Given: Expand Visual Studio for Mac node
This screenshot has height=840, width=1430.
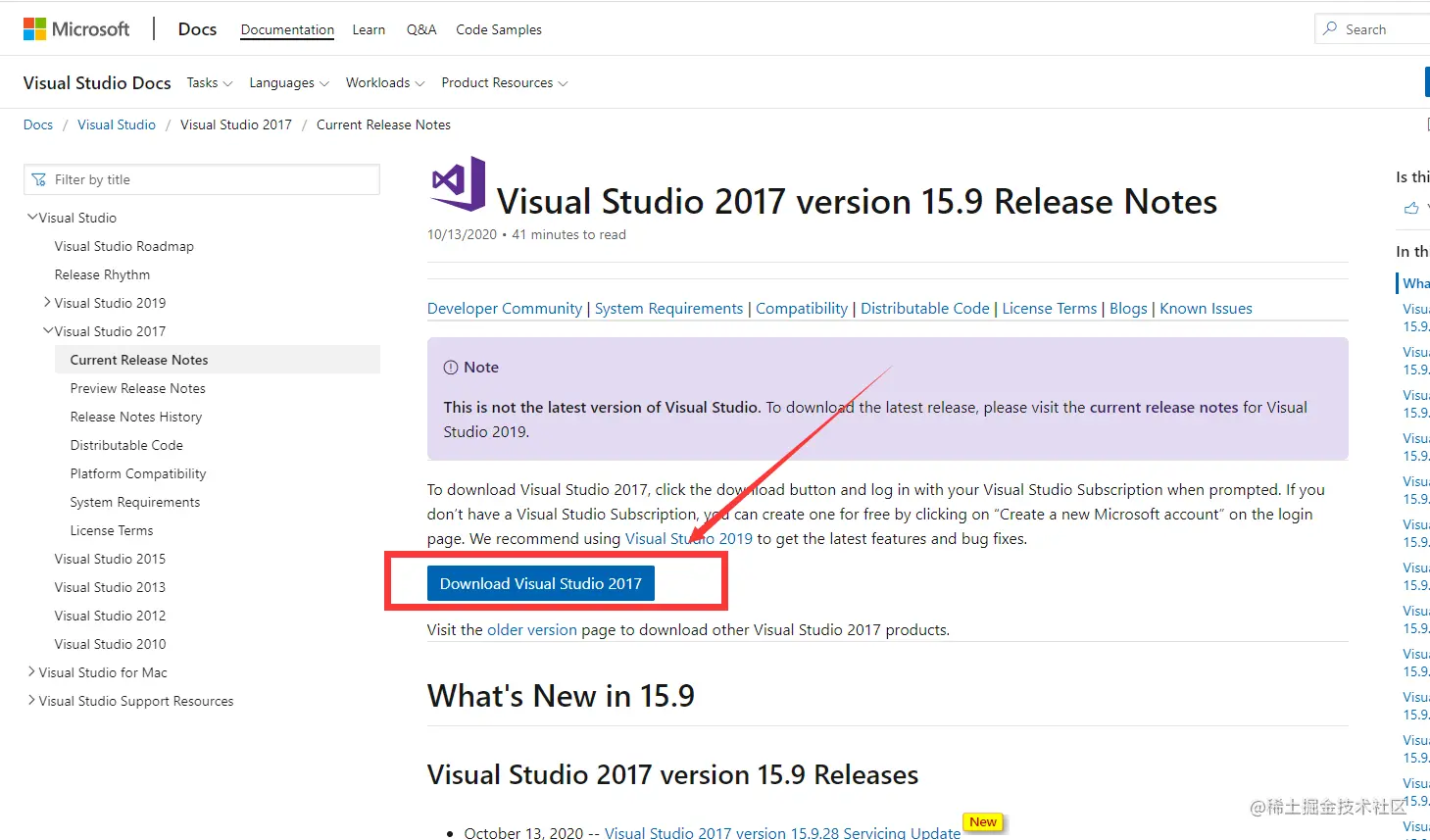Looking at the screenshot, I should point(31,671).
